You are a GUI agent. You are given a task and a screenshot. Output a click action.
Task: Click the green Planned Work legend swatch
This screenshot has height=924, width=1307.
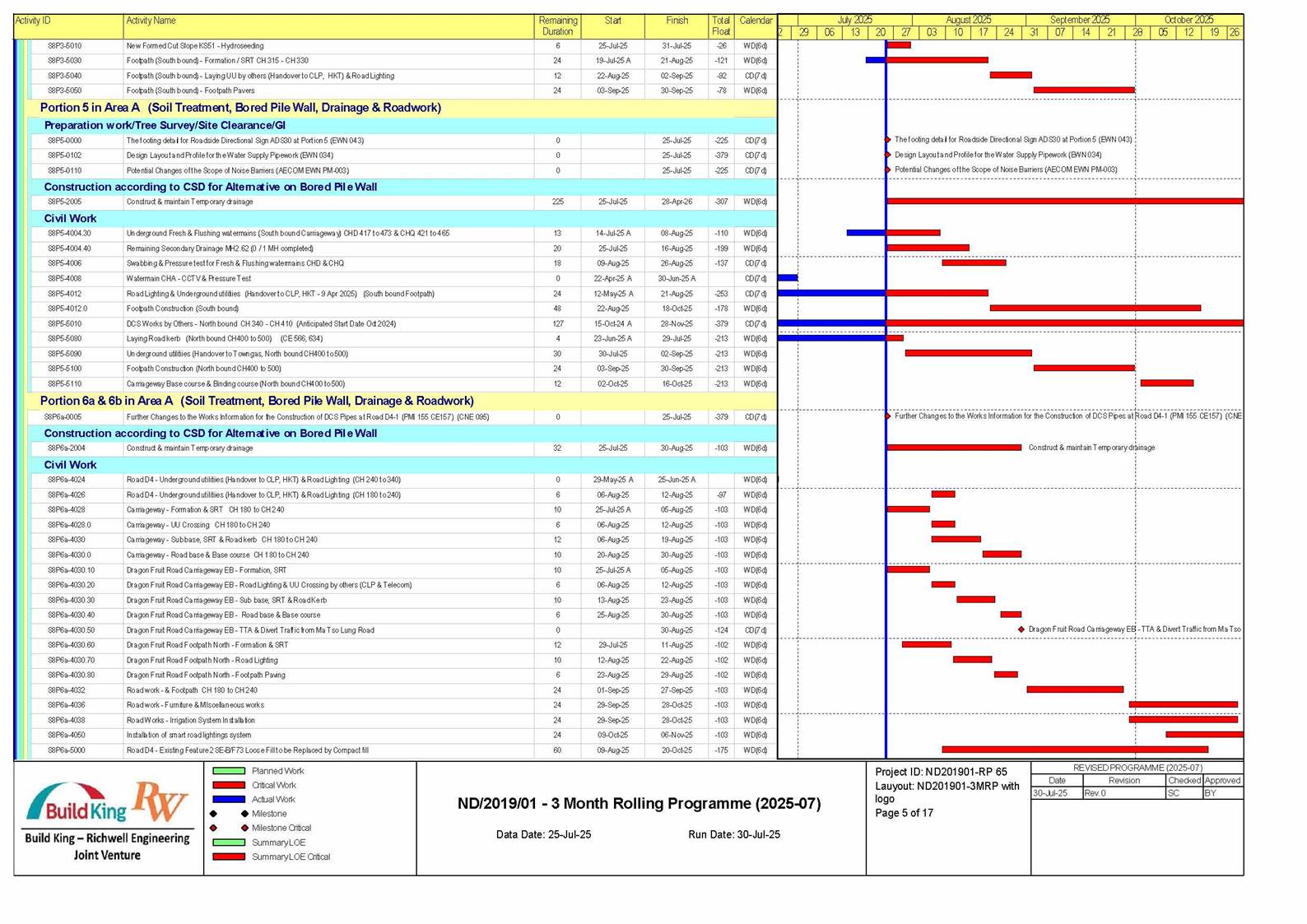pyautogui.click(x=229, y=771)
